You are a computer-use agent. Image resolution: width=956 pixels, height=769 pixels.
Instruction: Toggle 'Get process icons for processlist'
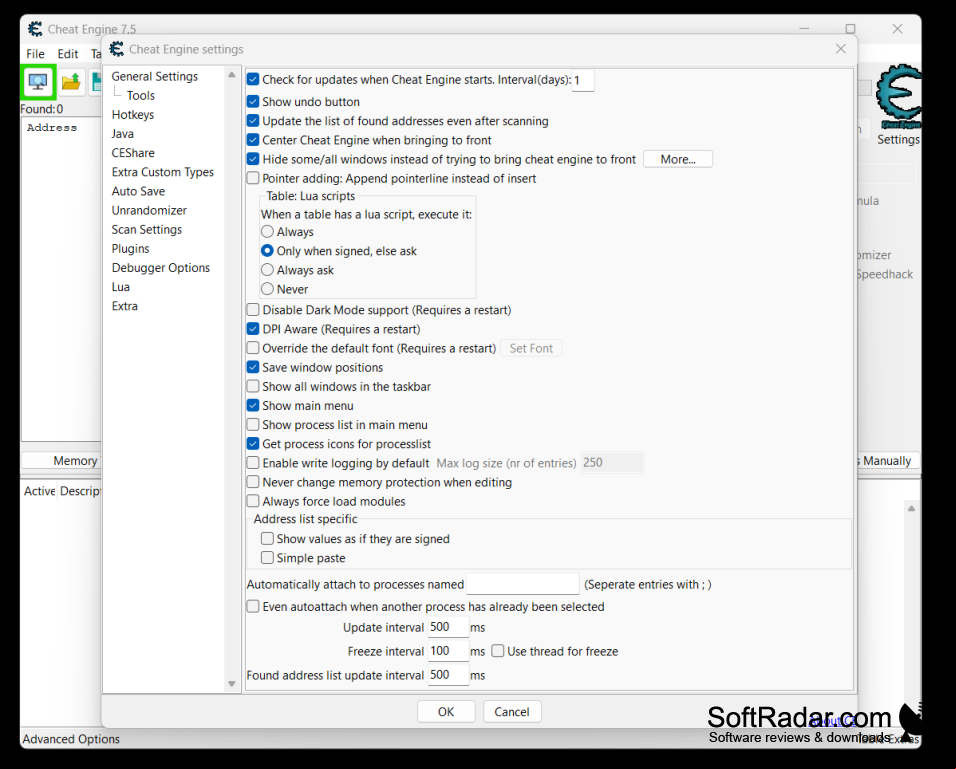[x=253, y=443]
